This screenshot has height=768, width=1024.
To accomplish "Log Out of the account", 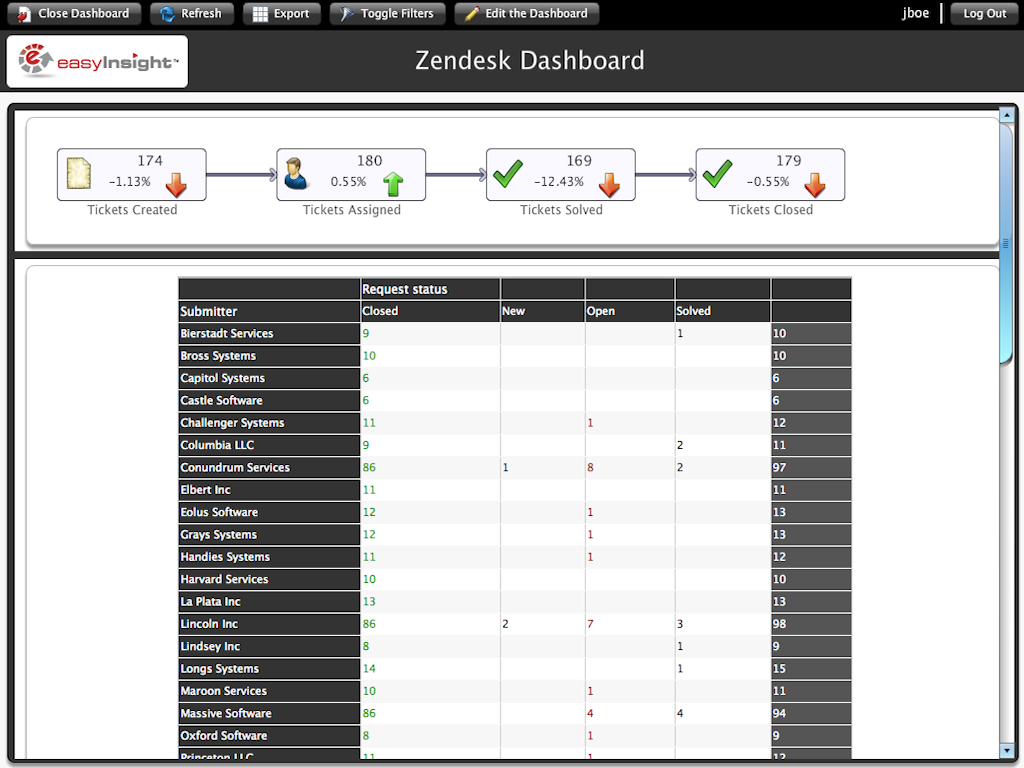I will (984, 14).
